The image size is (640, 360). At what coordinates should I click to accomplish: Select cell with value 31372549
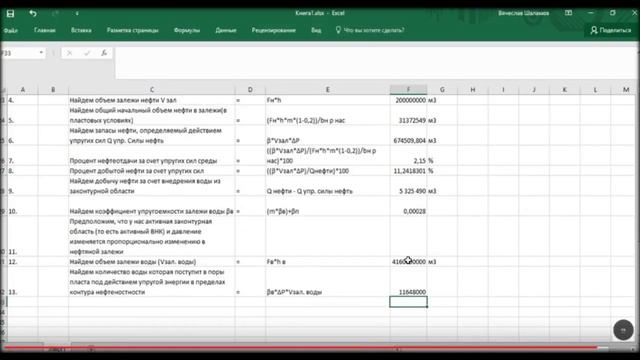(x=408, y=116)
